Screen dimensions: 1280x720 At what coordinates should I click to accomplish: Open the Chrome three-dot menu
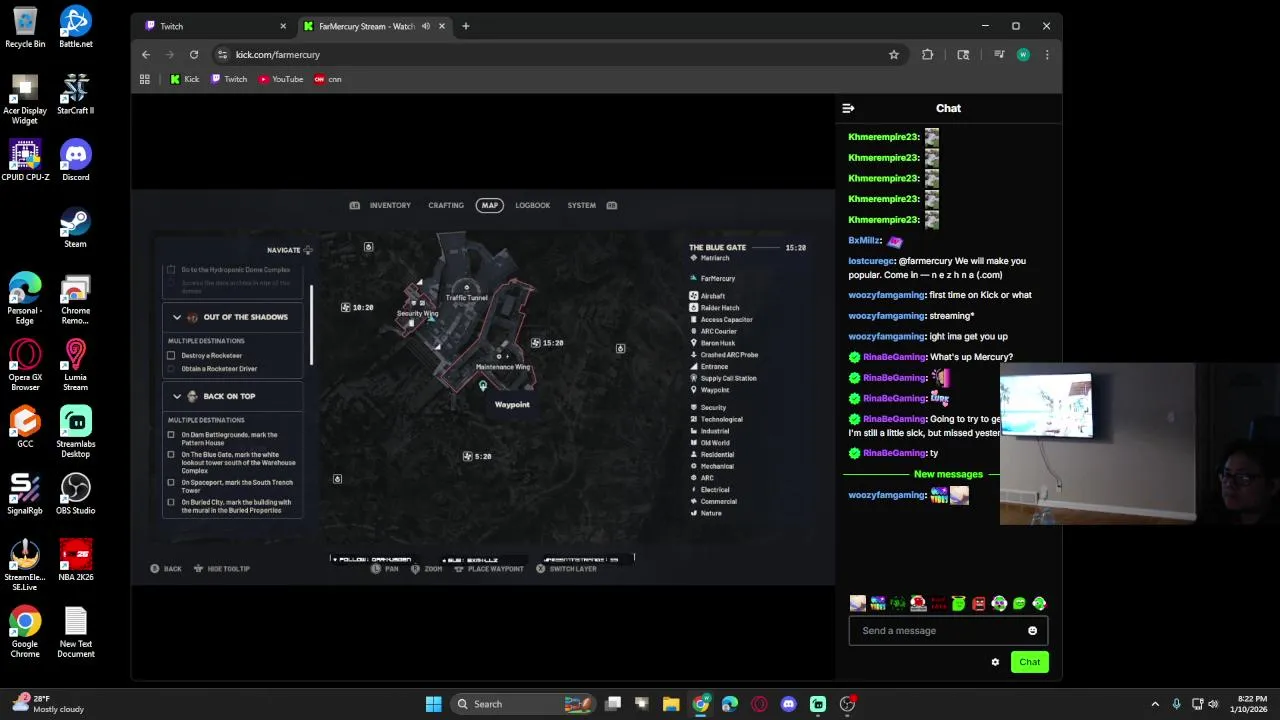[x=1047, y=55]
